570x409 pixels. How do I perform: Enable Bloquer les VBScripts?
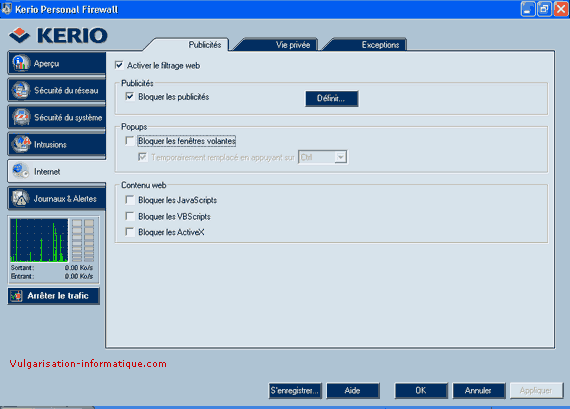tap(130, 216)
